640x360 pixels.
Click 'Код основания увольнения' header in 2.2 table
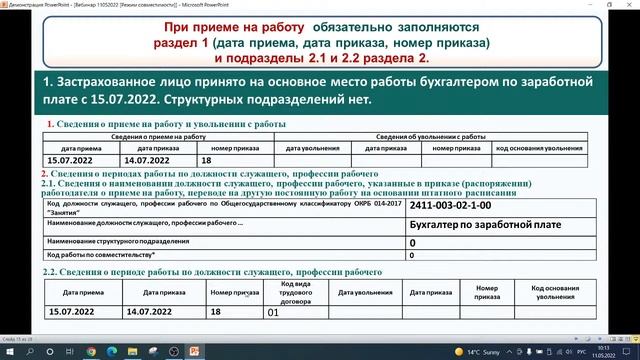tap(555, 293)
